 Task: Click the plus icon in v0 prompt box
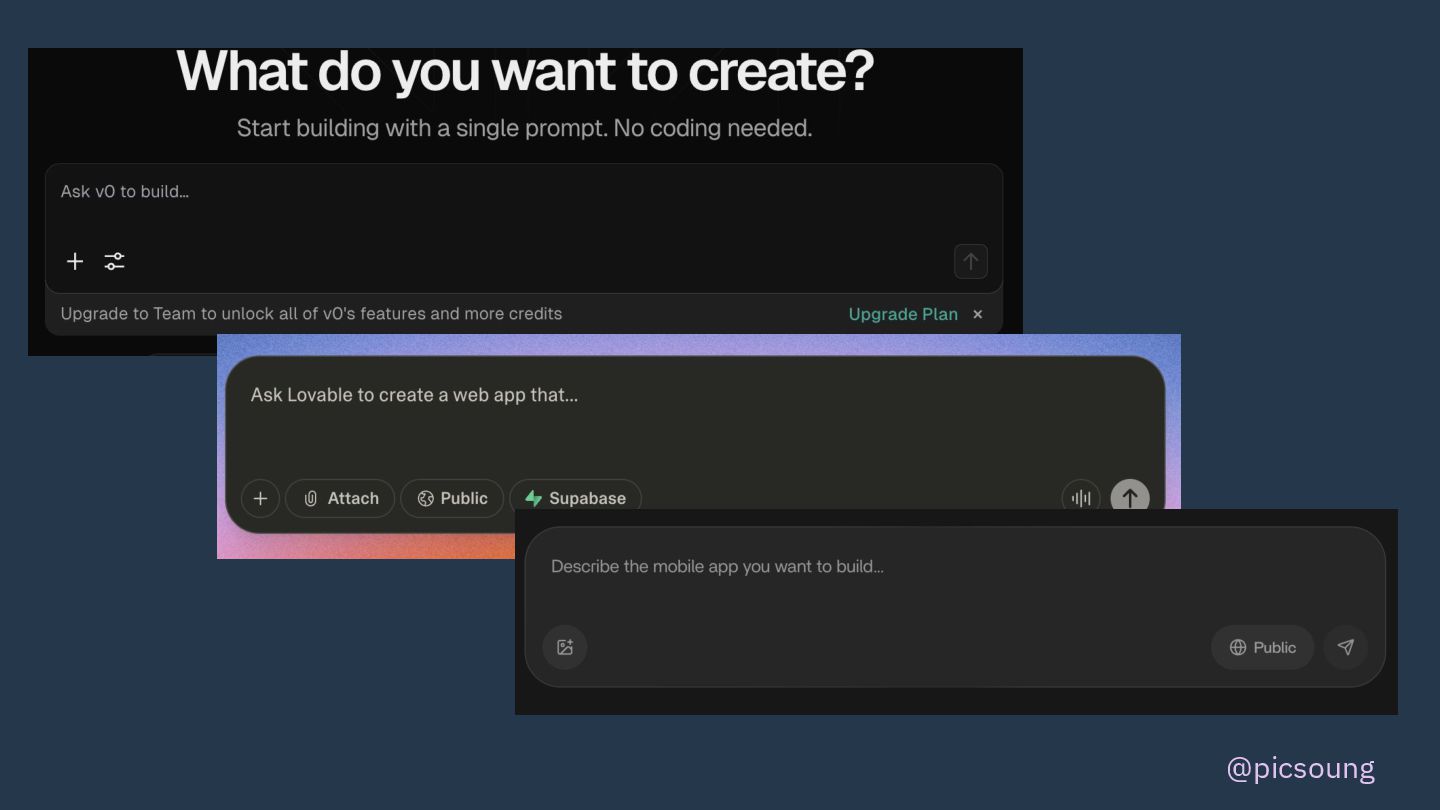[75, 261]
